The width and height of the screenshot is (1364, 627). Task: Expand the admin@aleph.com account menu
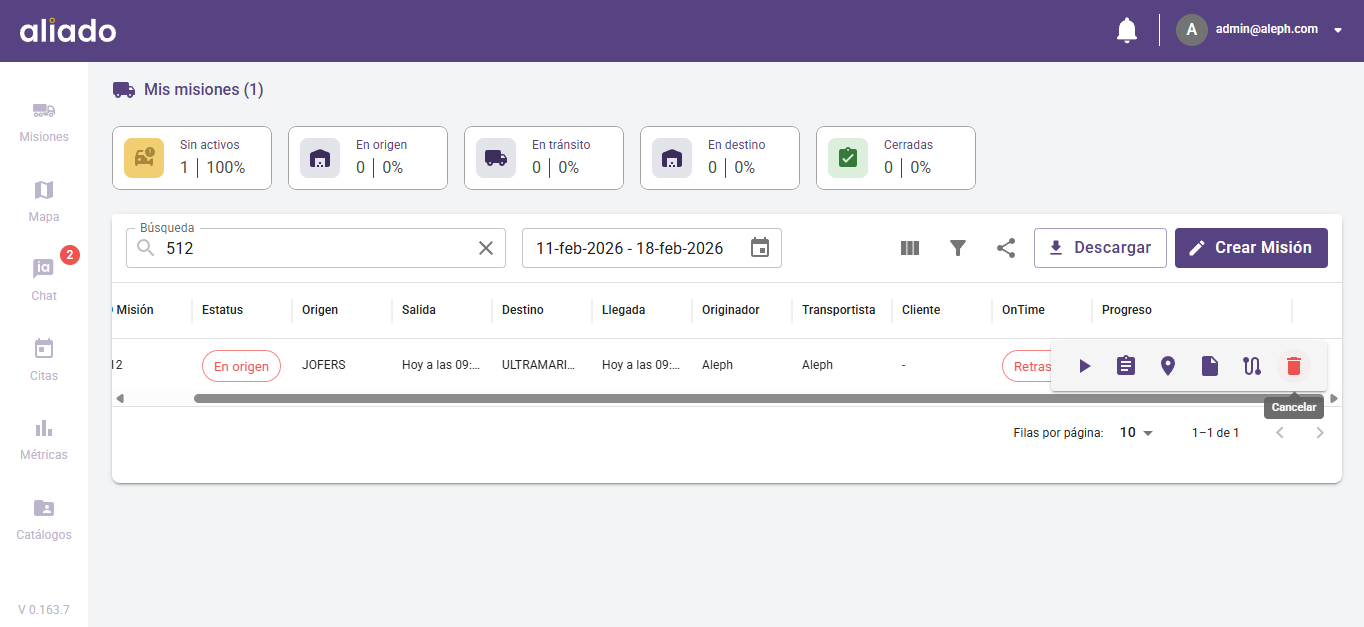(1338, 30)
